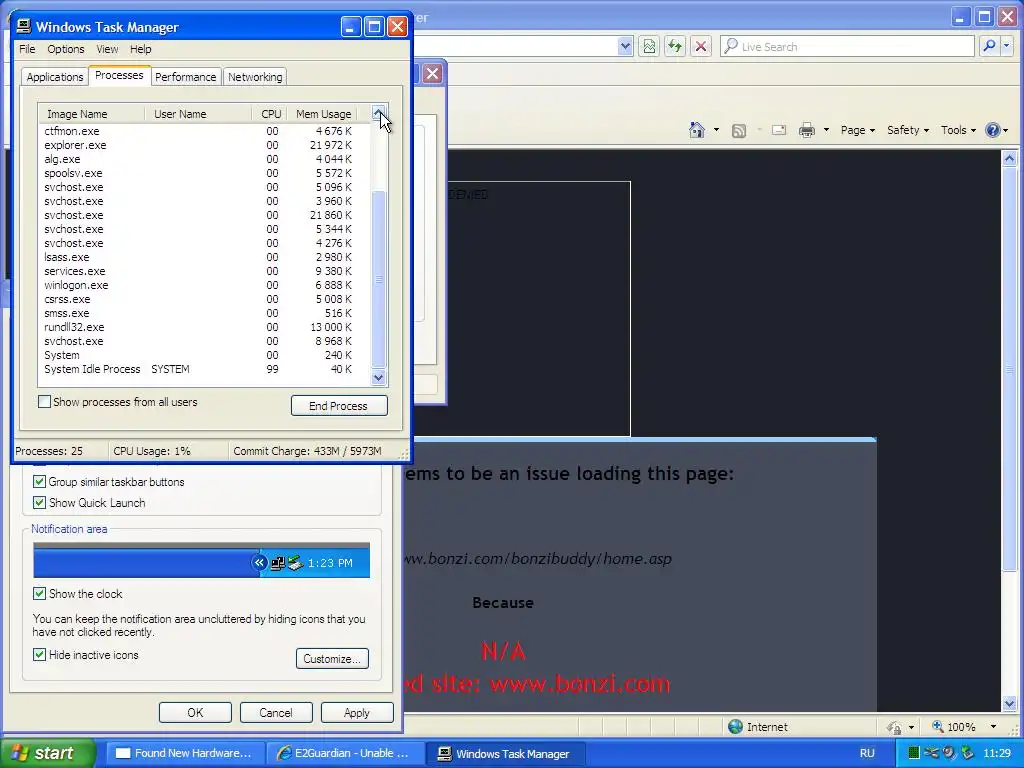Click the Live Search input field
This screenshot has height=768, width=1024.
[848, 46]
